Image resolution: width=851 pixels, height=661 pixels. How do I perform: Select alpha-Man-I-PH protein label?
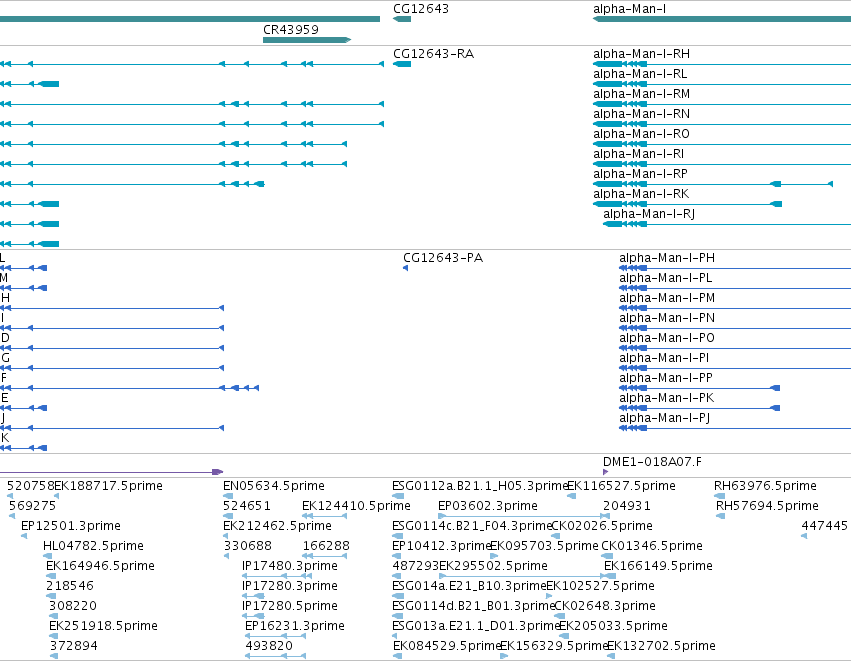[x=667, y=258]
